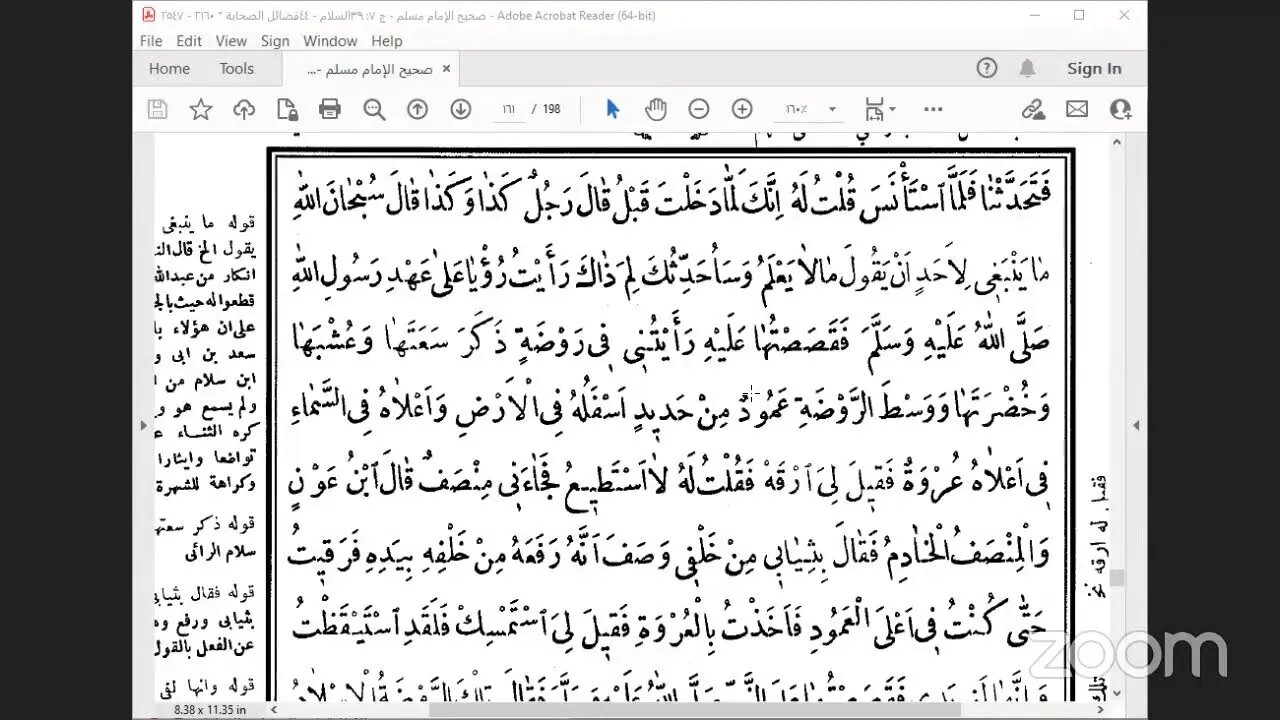This screenshot has height=720, width=1280.
Task: Zoom out with the minus icon
Action: point(699,109)
